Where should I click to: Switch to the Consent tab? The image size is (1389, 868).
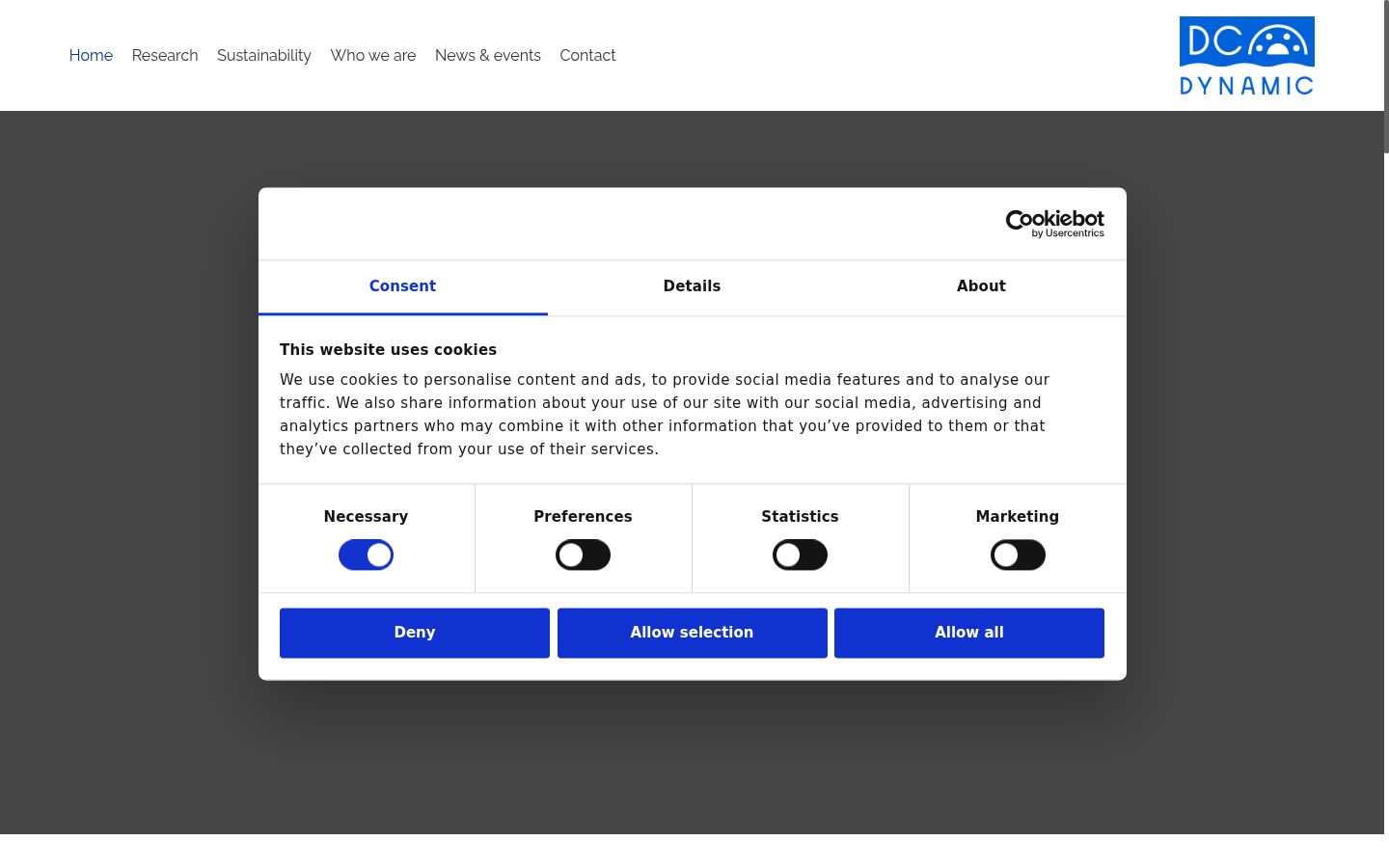[402, 286]
